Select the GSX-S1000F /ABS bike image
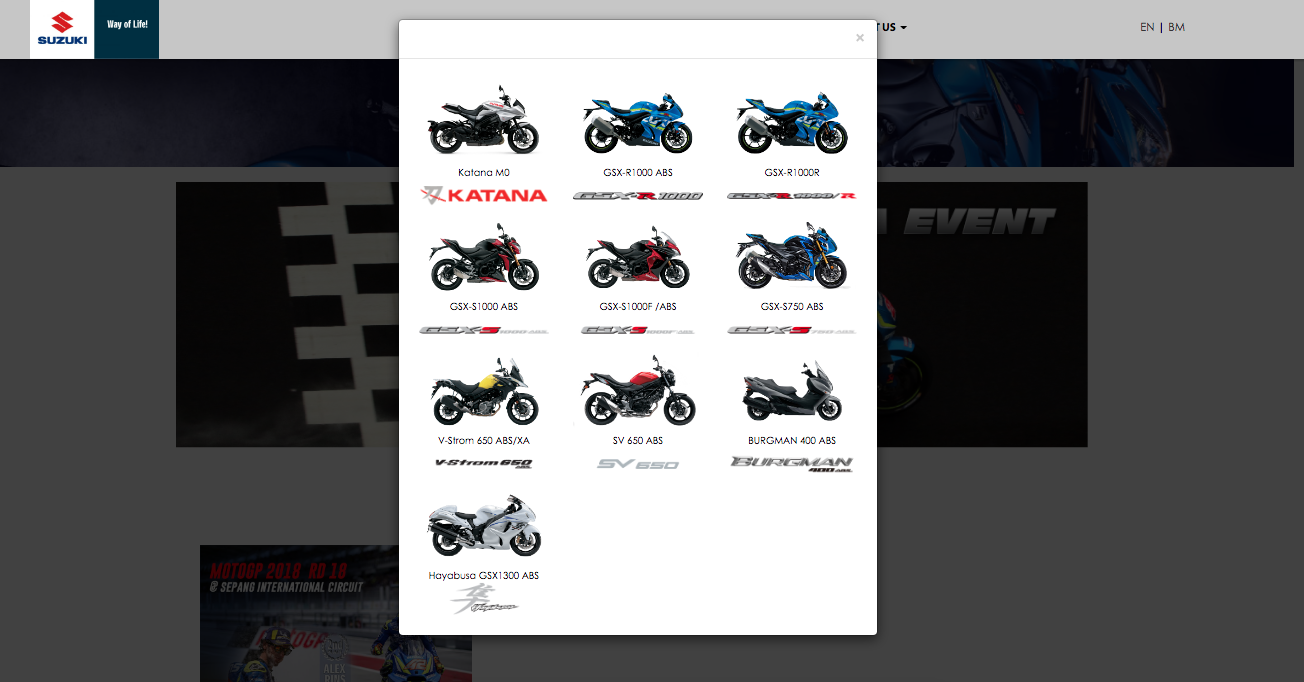This screenshot has height=682, width=1304. pyautogui.click(x=638, y=257)
